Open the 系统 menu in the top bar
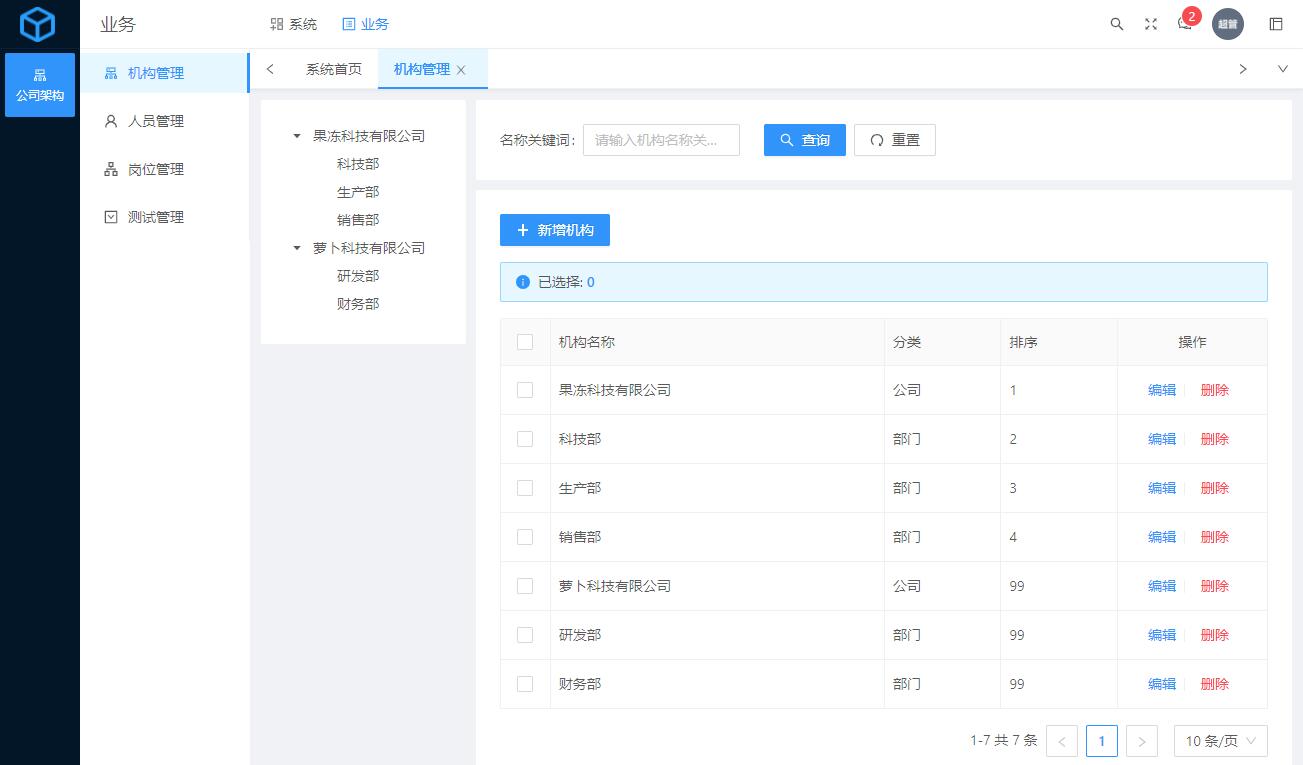Viewport: 1303px width, 765px height. coord(293,24)
